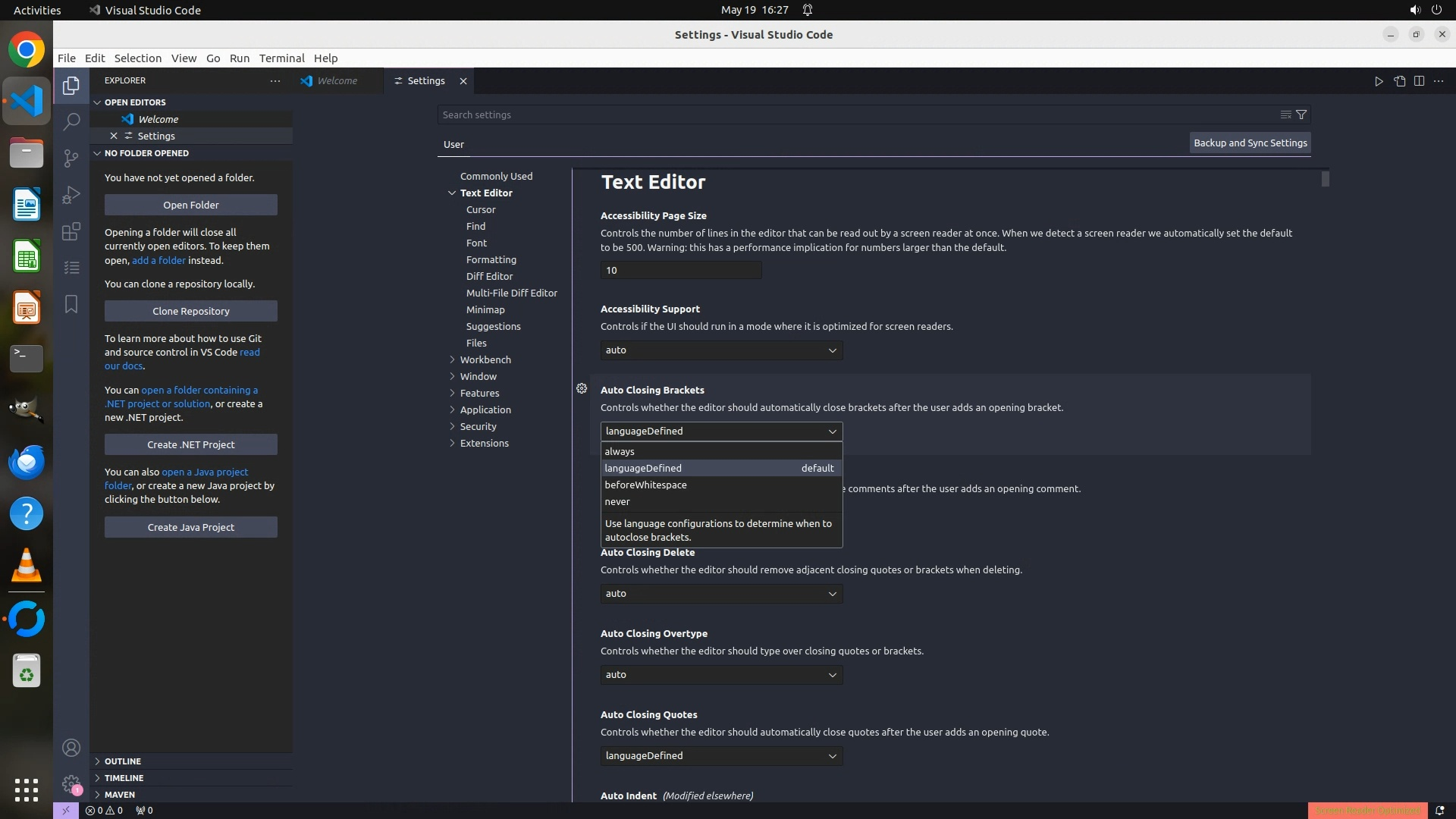Expand the Outline panel section
The height and width of the screenshot is (819, 1456).
[123, 761]
